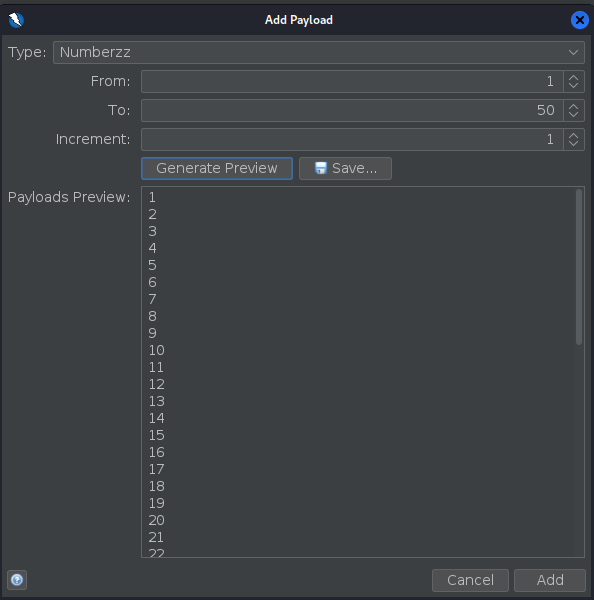Click inside the Increment number field
This screenshot has width=594, height=600.
pos(352,140)
